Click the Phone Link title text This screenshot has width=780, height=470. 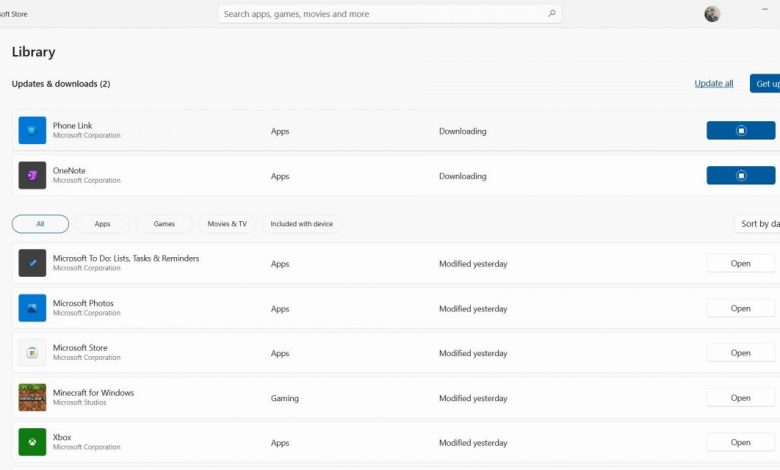[73, 125]
